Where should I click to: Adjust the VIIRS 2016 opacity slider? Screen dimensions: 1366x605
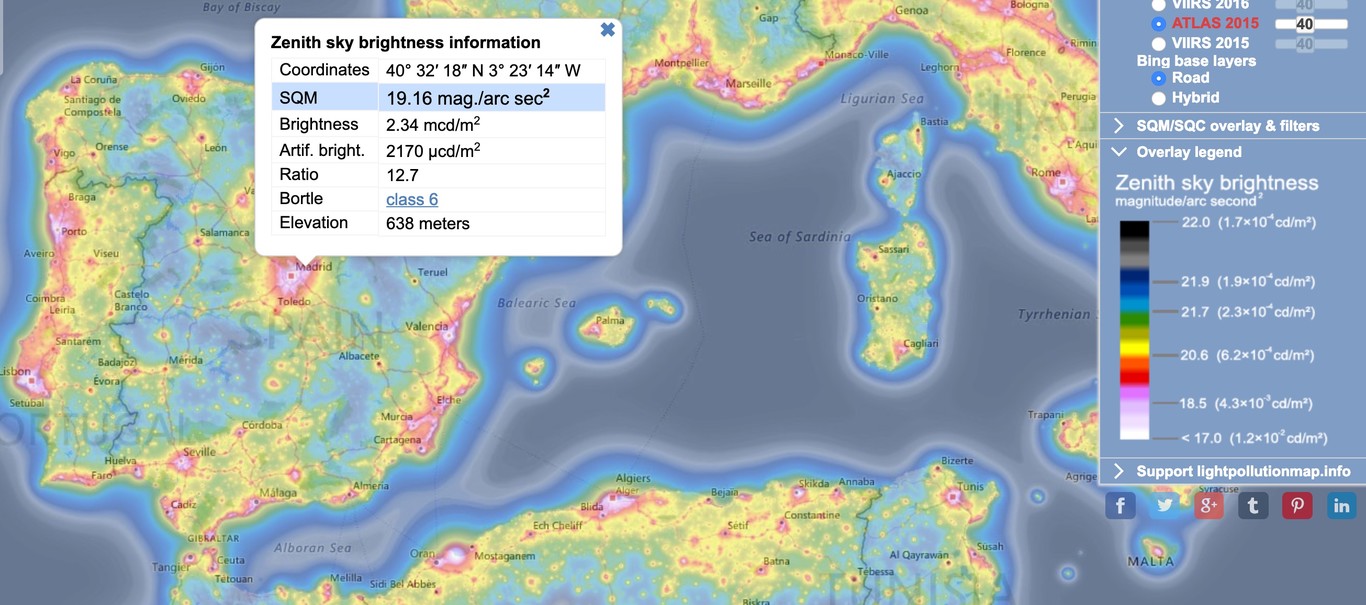click(x=1311, y=5)
